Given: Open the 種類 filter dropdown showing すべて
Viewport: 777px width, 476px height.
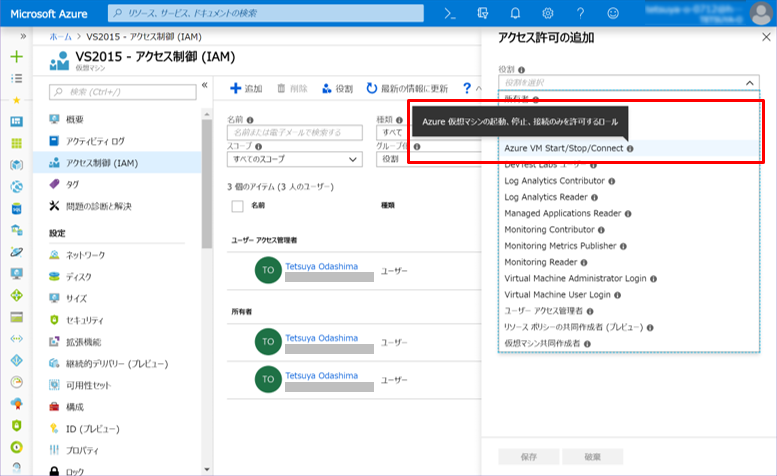Looking at the screenshot, I should [392, 133].
